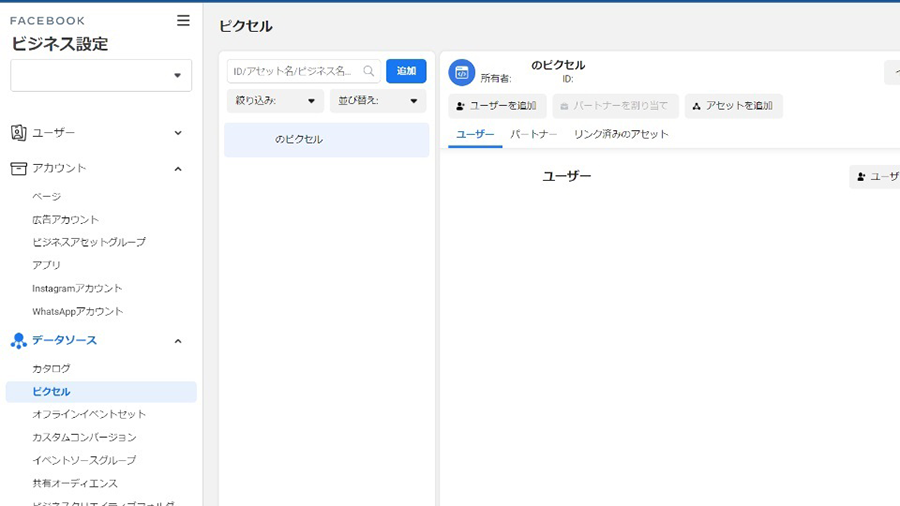
Task: Open 広告アカウント in sidebar
Action: click(65, 220)
